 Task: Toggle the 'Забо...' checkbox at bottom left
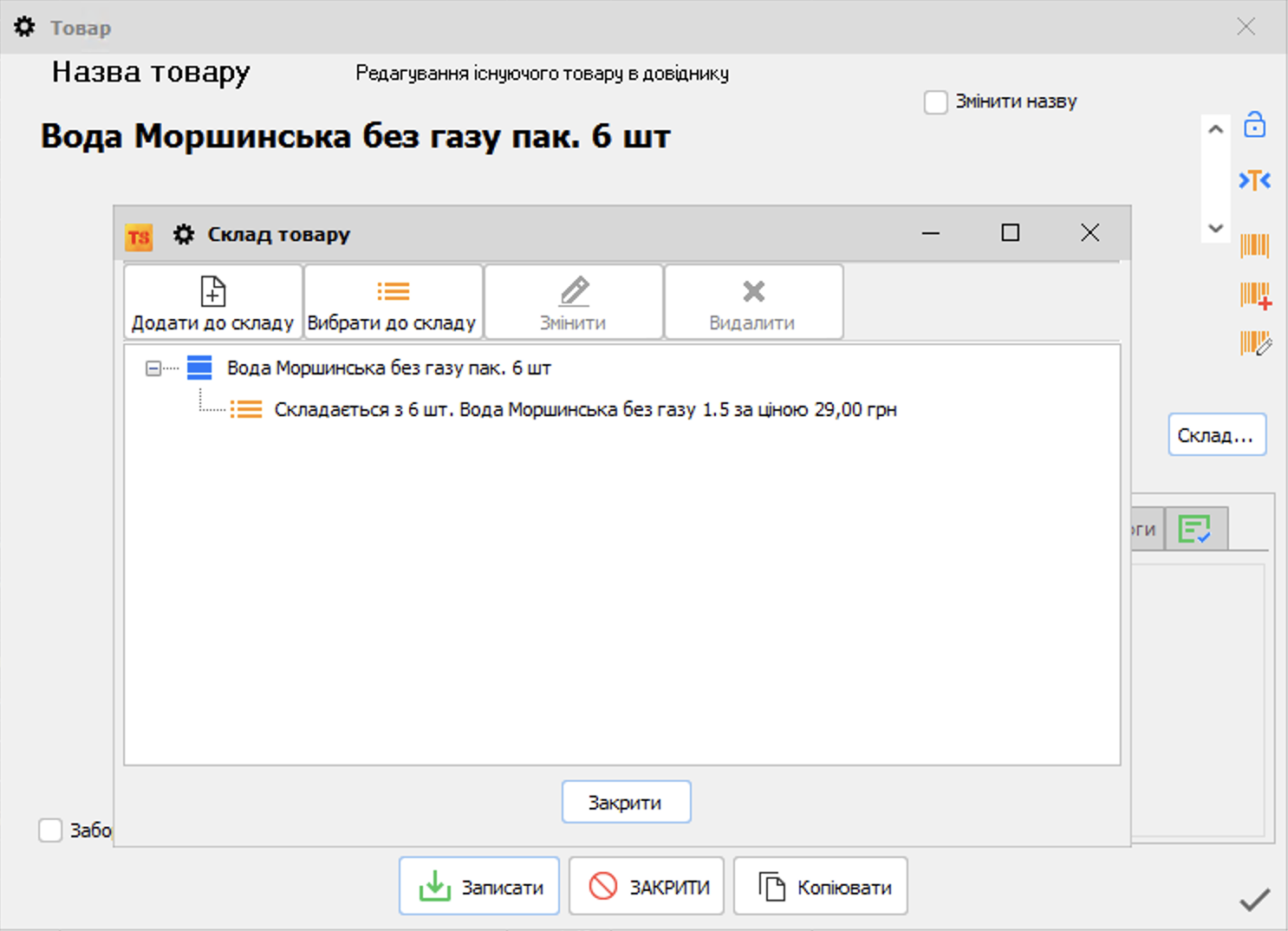pos(51,830)
